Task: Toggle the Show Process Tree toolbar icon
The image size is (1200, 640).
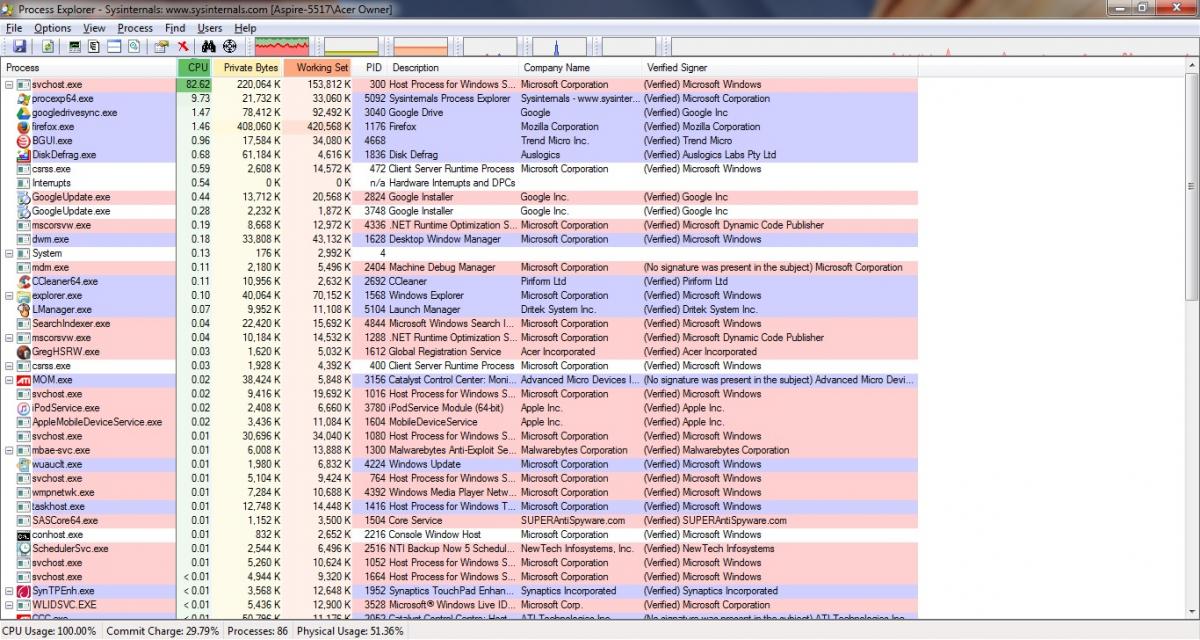Action: click(94, 46)
